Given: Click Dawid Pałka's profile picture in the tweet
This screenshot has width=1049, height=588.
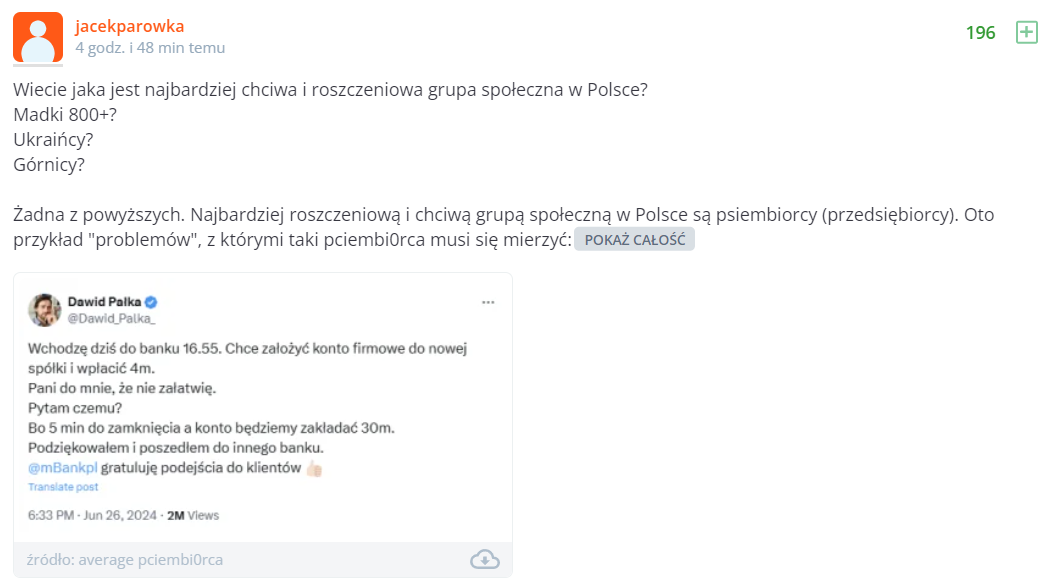Looking at the screenshot, I should pyautogui.click(x=43, y=309).
